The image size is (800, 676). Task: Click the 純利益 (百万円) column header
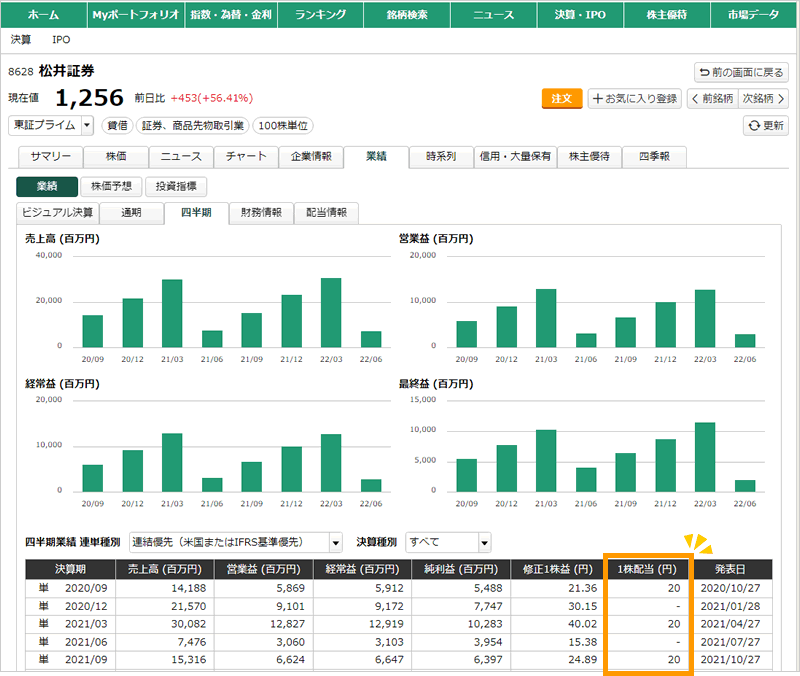461,569
